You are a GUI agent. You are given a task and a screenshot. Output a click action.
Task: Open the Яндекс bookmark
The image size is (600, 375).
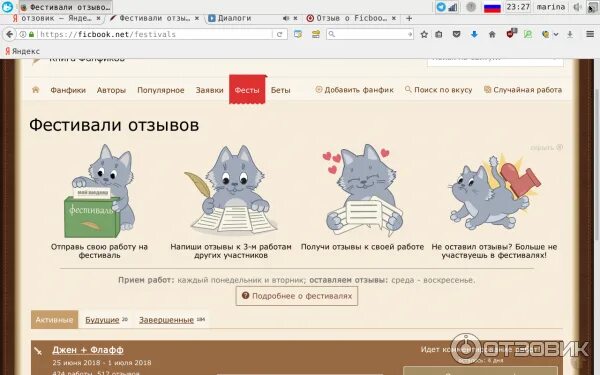(x=22, y=51)
